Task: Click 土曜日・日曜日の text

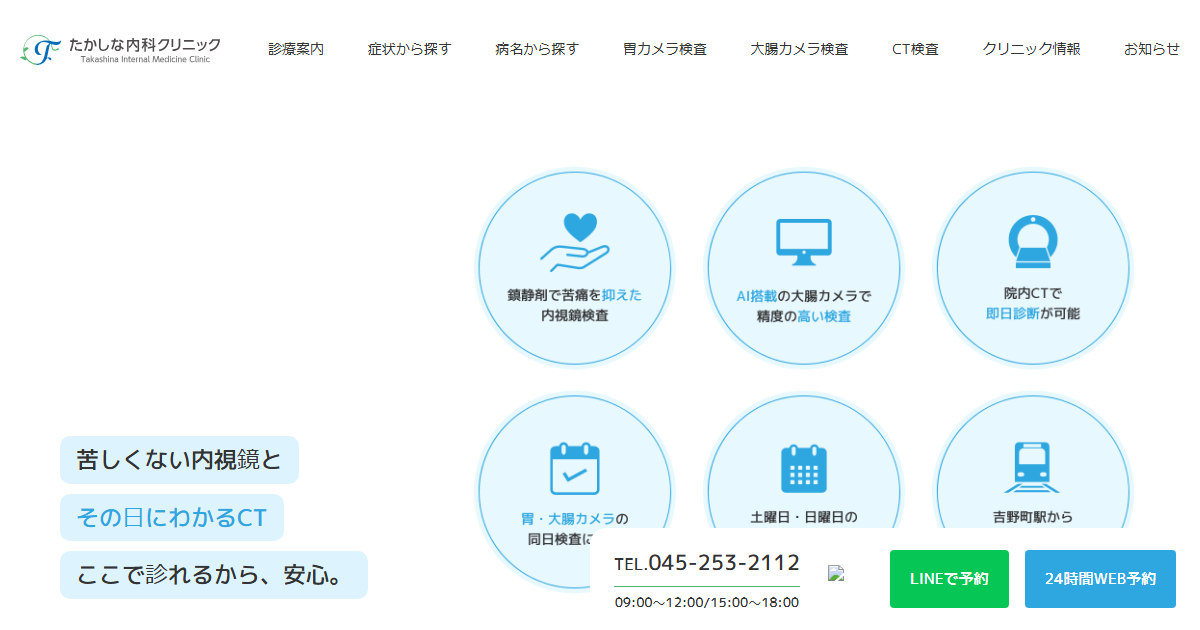Action: pyautogui.click(x=804, y=518)
